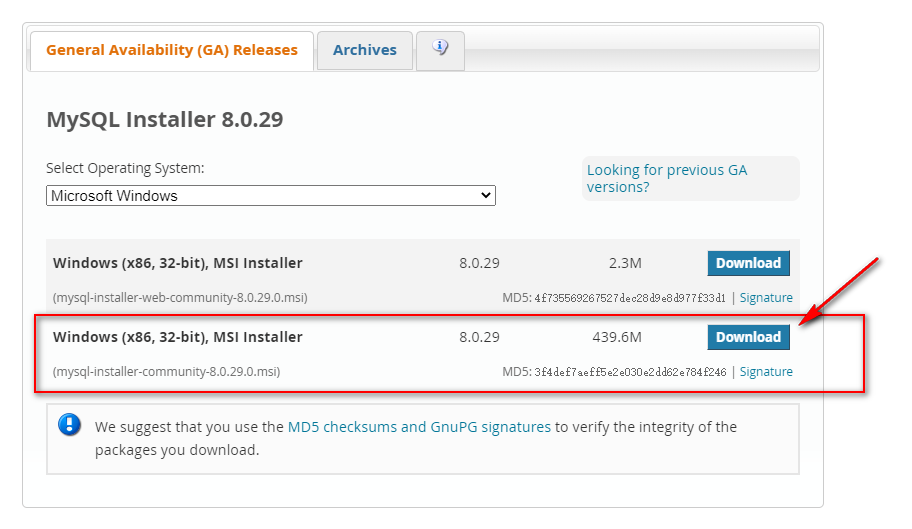This screenshot has width=912, height=529.
Task: Open Signature link for web-community installer
Action: pyautogui.click(x=766, y=298)
